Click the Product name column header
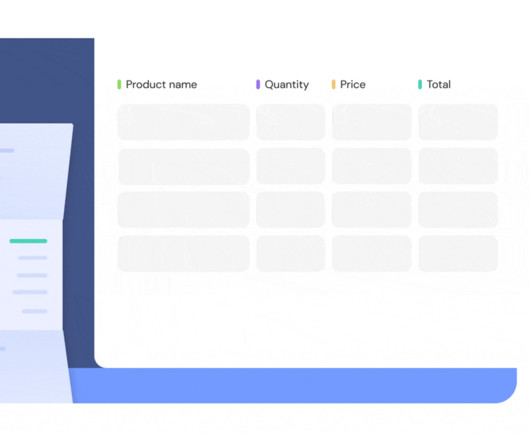 [161, 84]
